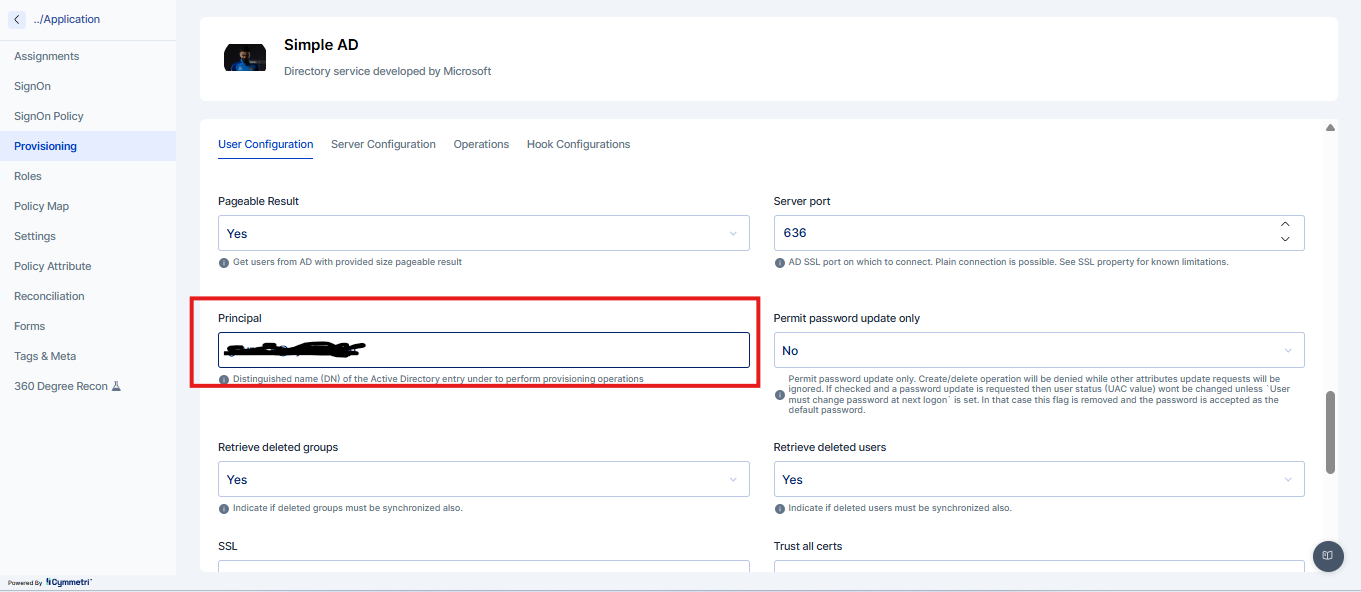Click info icon under Principal field
The width and height of the screenshot is (1361, 592).
[x=223, y=379]
